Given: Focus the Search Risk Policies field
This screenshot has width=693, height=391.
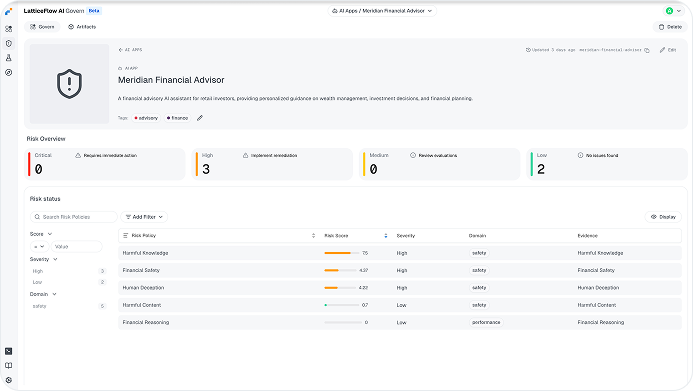Looking at the screenshot, I should pyautogui.click(x=73, y=217).
